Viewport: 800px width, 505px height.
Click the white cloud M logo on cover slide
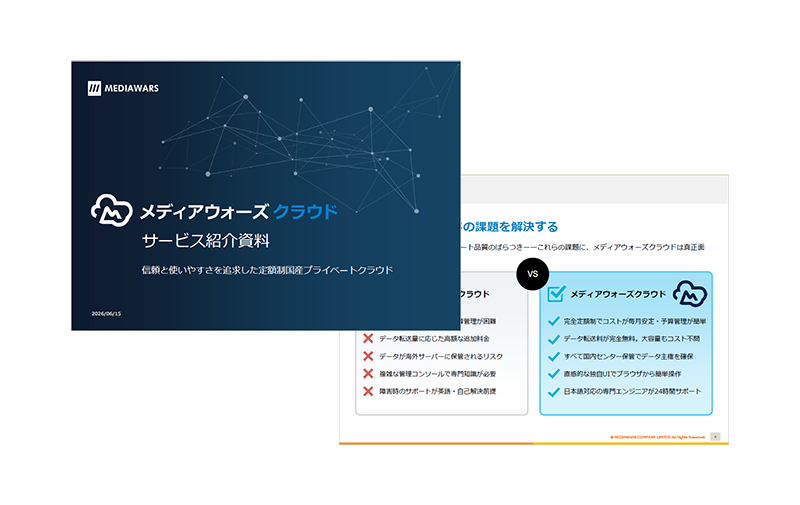point(112,210)
